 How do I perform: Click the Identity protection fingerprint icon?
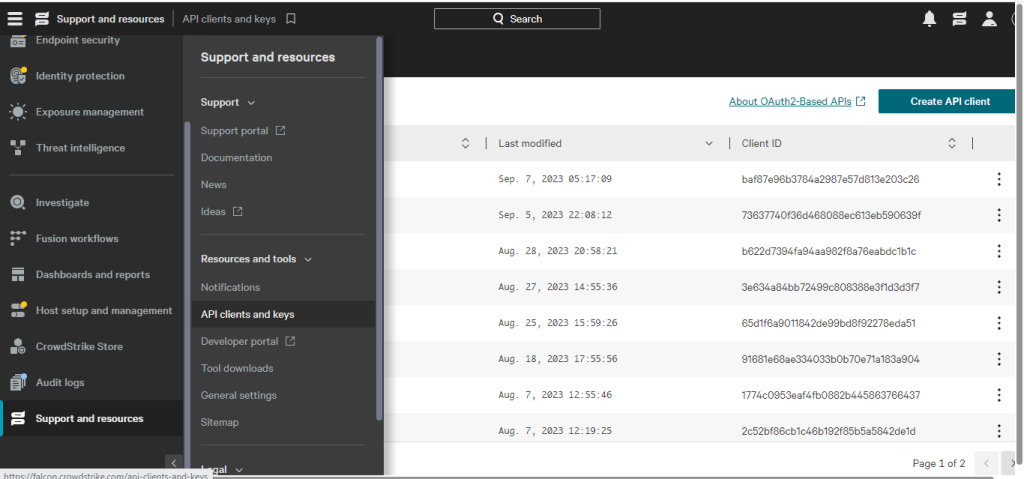click(18, 76)
